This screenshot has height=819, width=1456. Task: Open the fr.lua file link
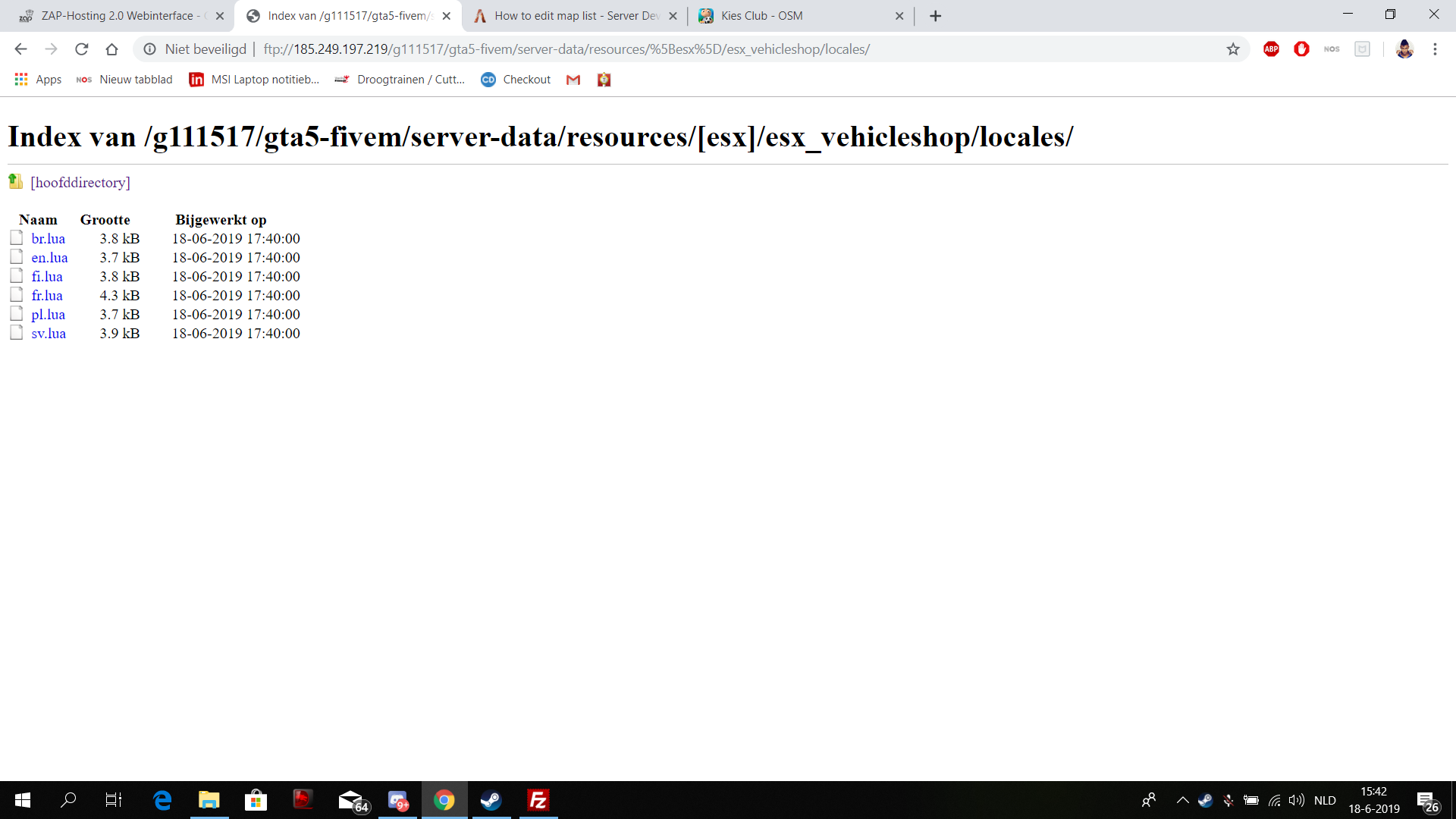[x=47, y=296]
